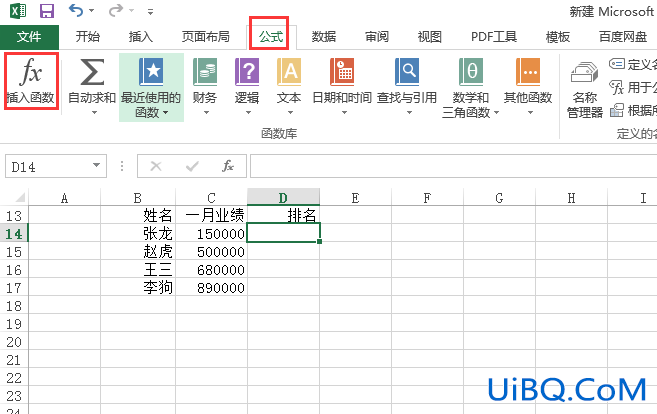Click the formula bar cancel X icon
This screenshot has width=657, height=414.
pyautogui.click(x=156, y=166)
